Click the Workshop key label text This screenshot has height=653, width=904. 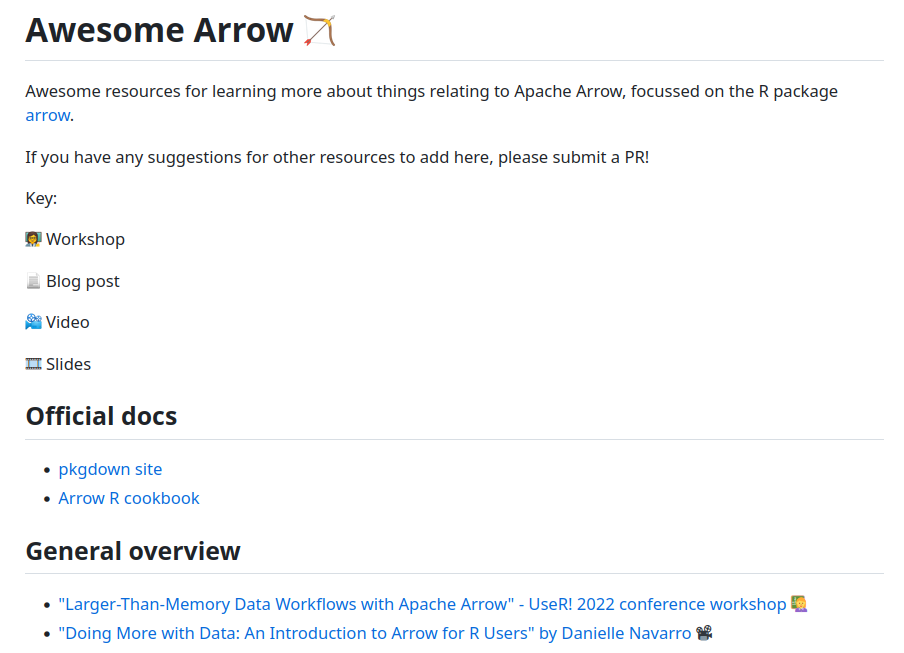(x=86, y=240)
